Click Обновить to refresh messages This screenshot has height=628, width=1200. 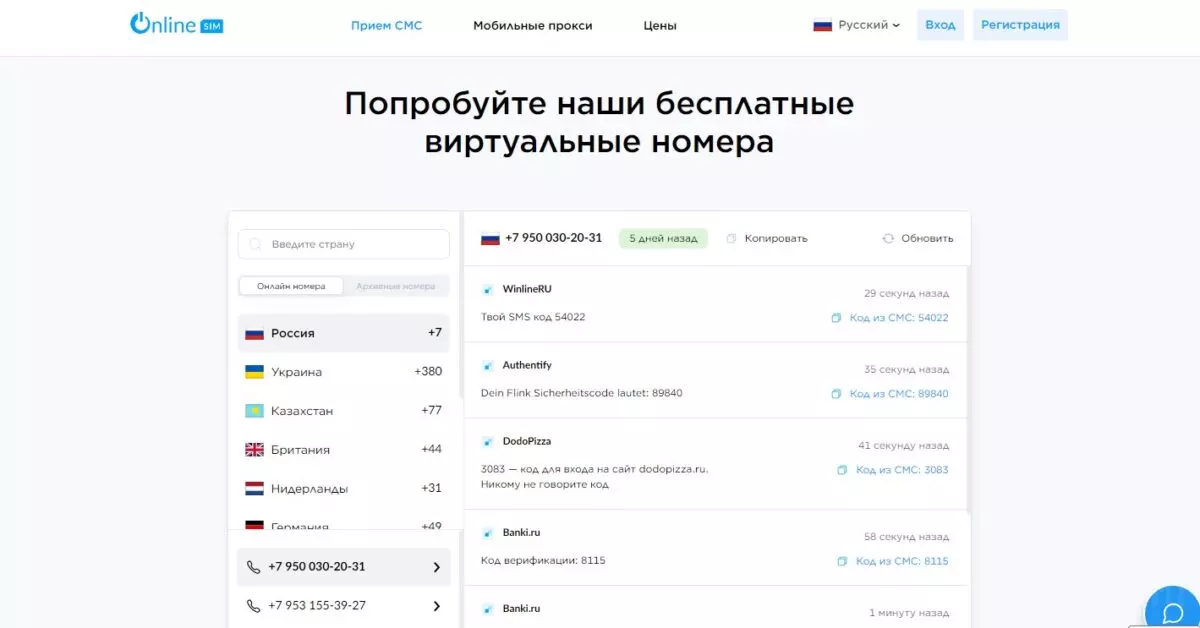point(927,238)
